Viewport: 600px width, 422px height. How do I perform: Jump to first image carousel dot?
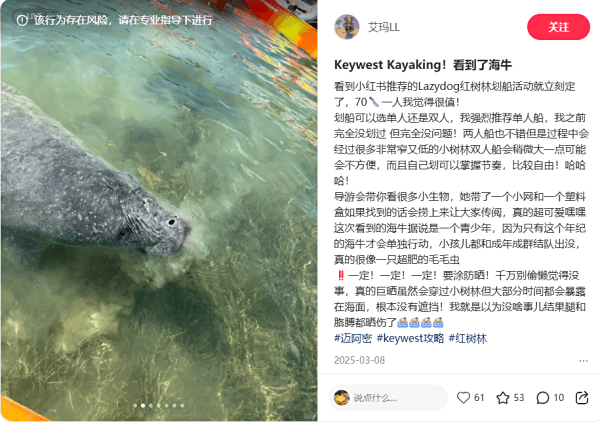[135, 406]
